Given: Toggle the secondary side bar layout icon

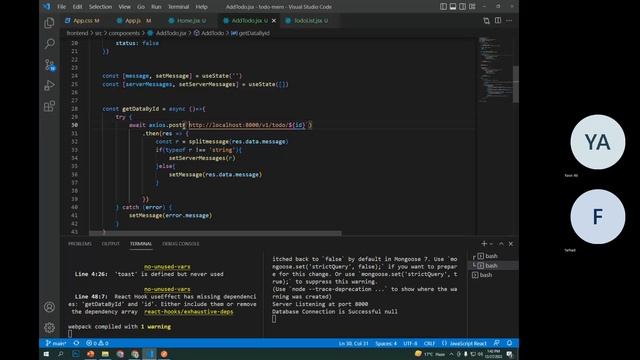Looking at the screenshot, I should 462,7.
